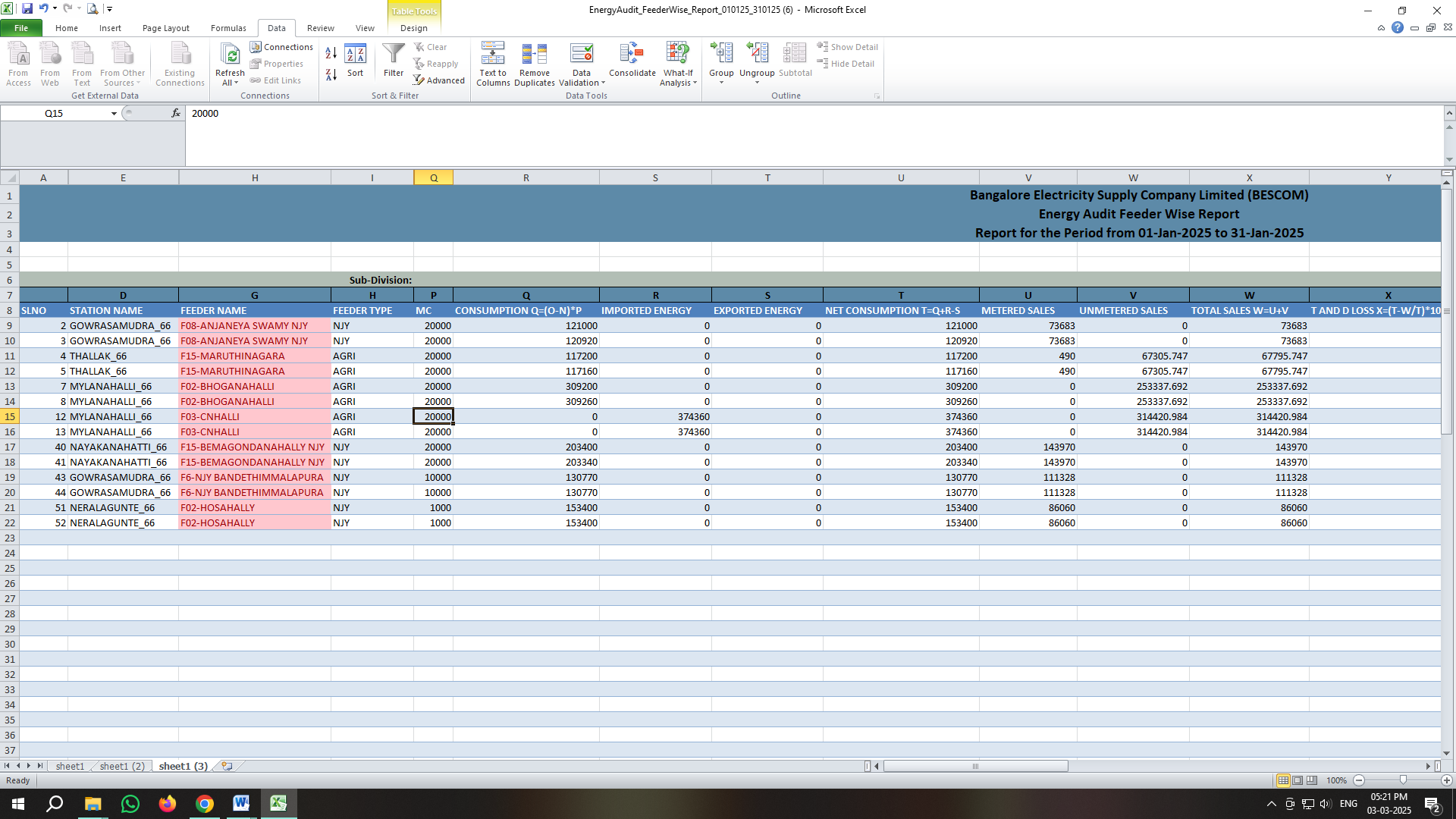Open Word from the taskbar
The height and width of the screenshot is (819, 1456).
[x=241, y=804]
